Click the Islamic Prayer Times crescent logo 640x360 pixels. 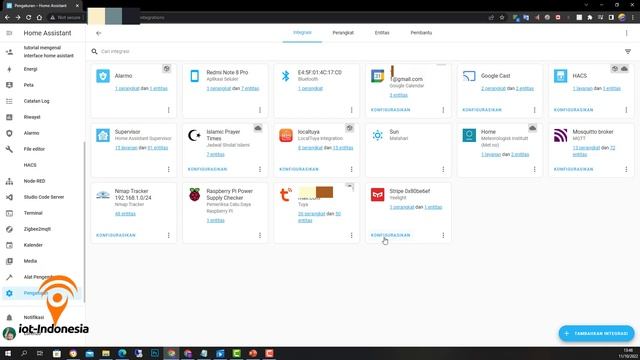[194, 135]
